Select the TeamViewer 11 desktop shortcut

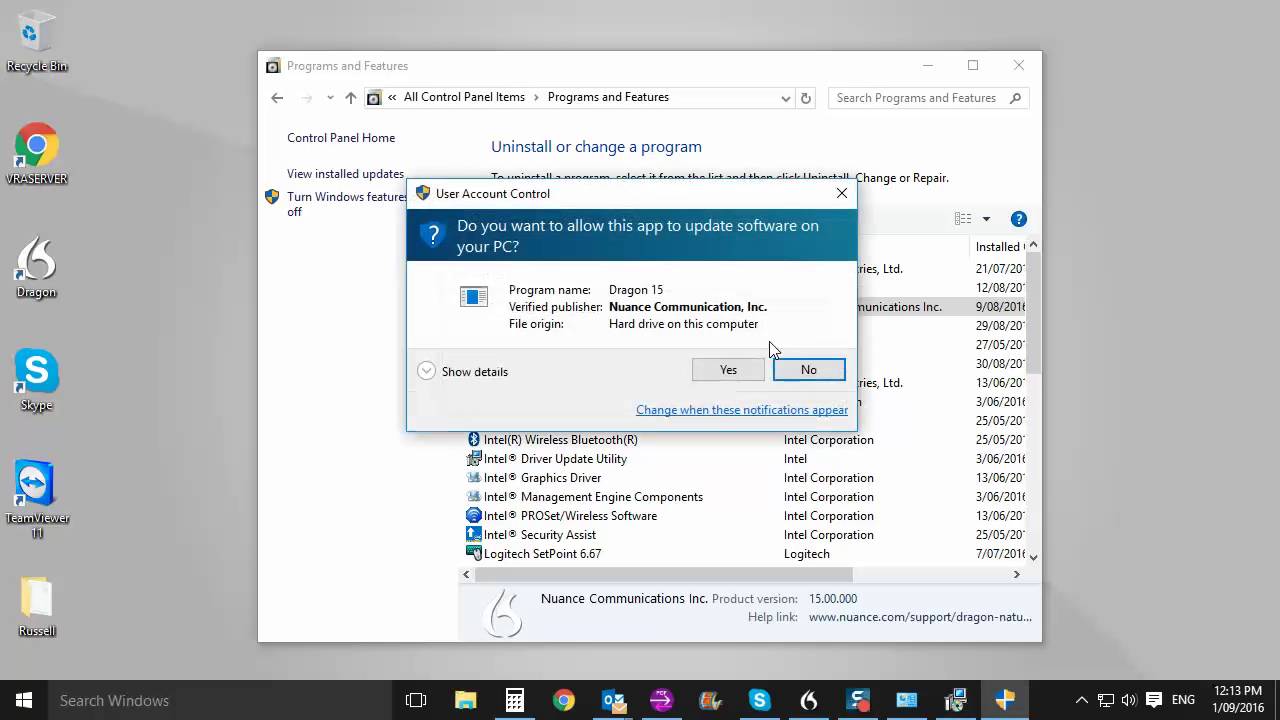[x=37, y=500]
